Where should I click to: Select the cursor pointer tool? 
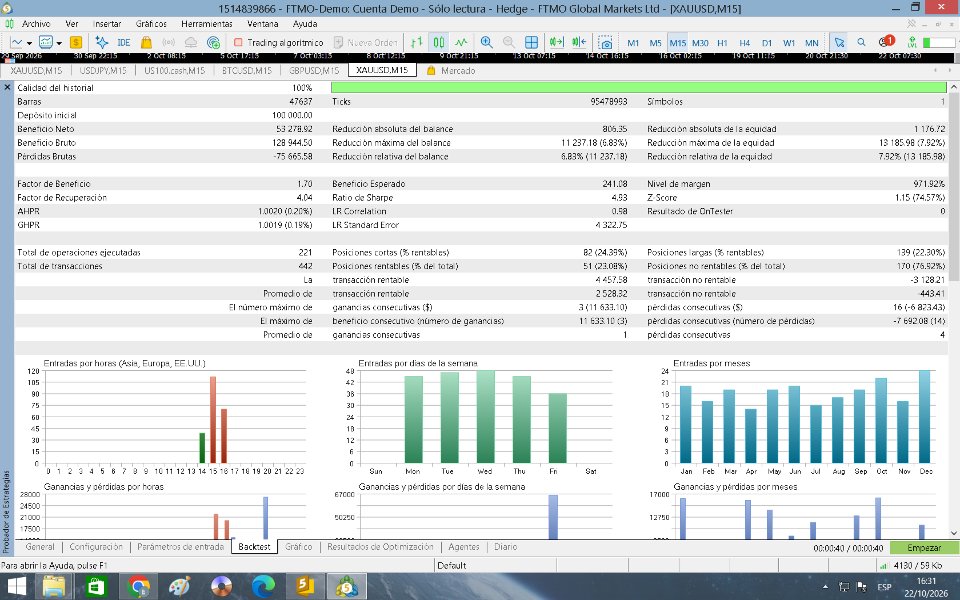click(x=839, y=42)
